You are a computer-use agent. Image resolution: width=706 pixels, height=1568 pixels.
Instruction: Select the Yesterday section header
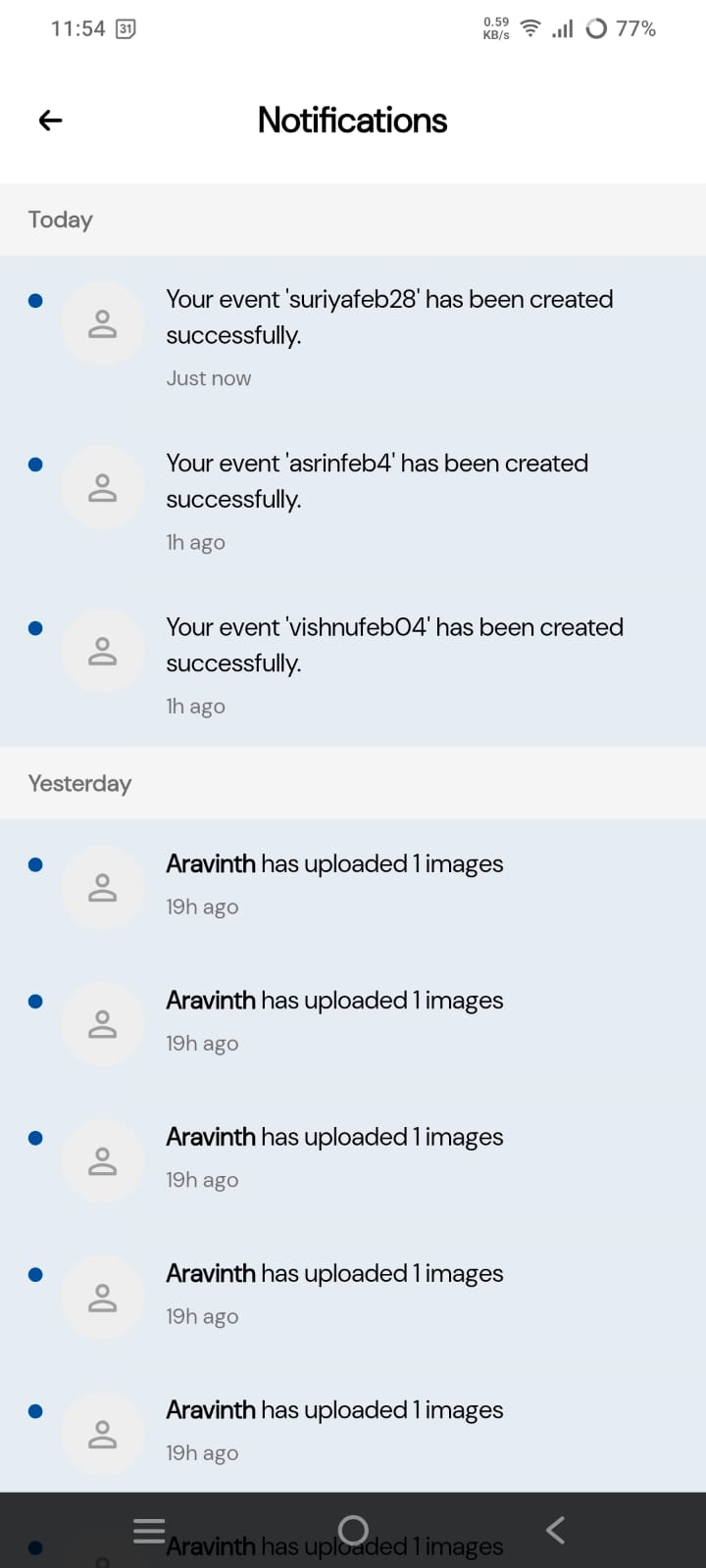point(79,783)
